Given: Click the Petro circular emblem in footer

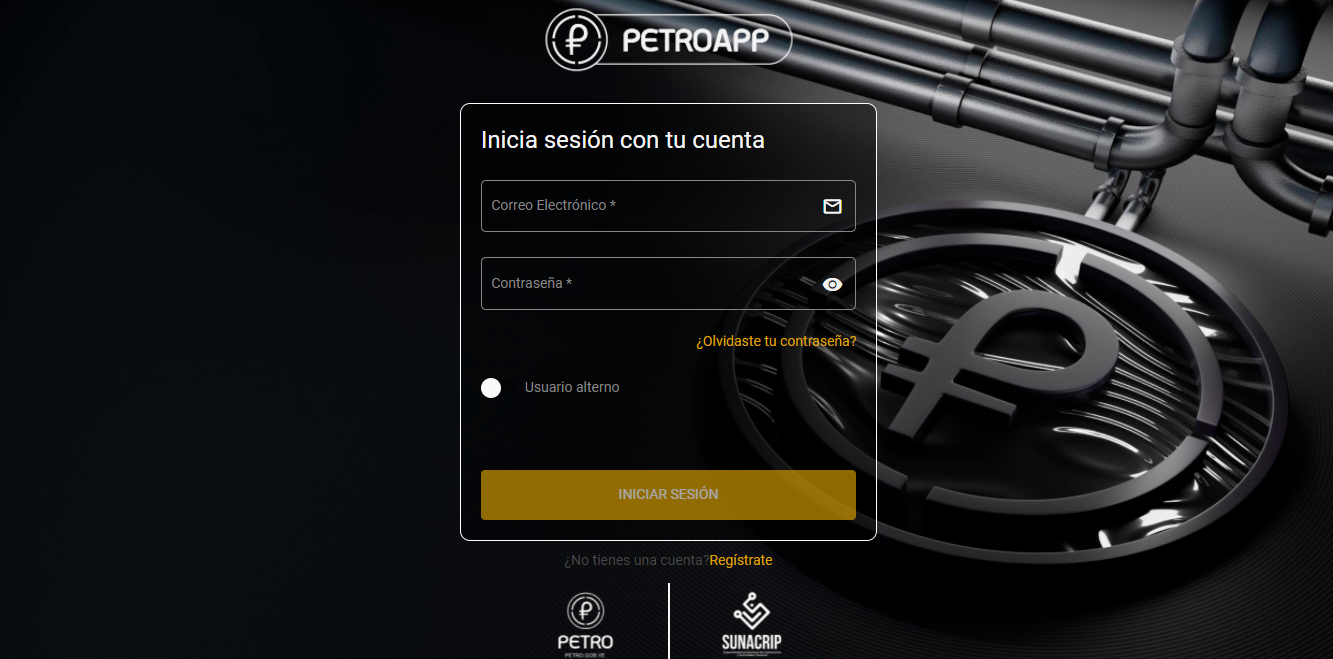Looking at the screenshot, I should pyautogui.click(x=585, y=610).
